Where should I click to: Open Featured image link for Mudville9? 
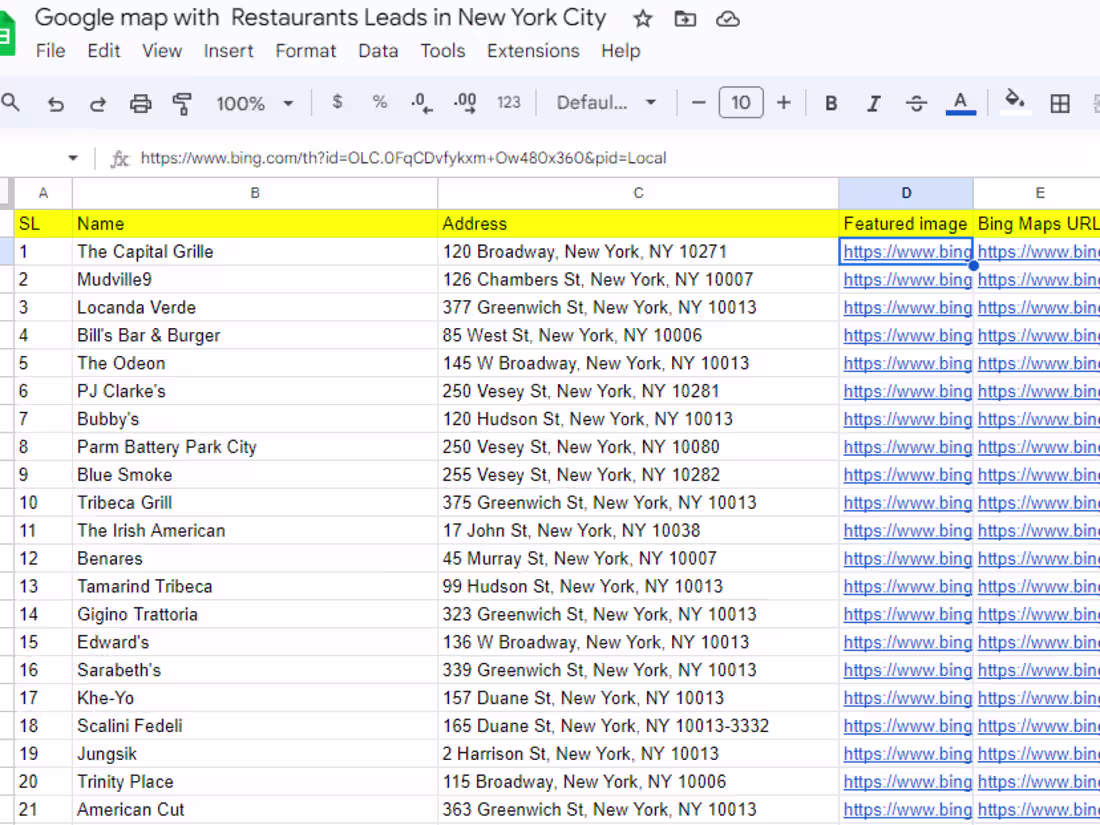pyautogui.click(x=907, y=280)
